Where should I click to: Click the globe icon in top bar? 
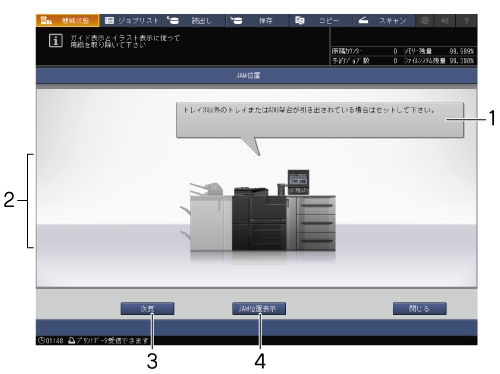425,21
